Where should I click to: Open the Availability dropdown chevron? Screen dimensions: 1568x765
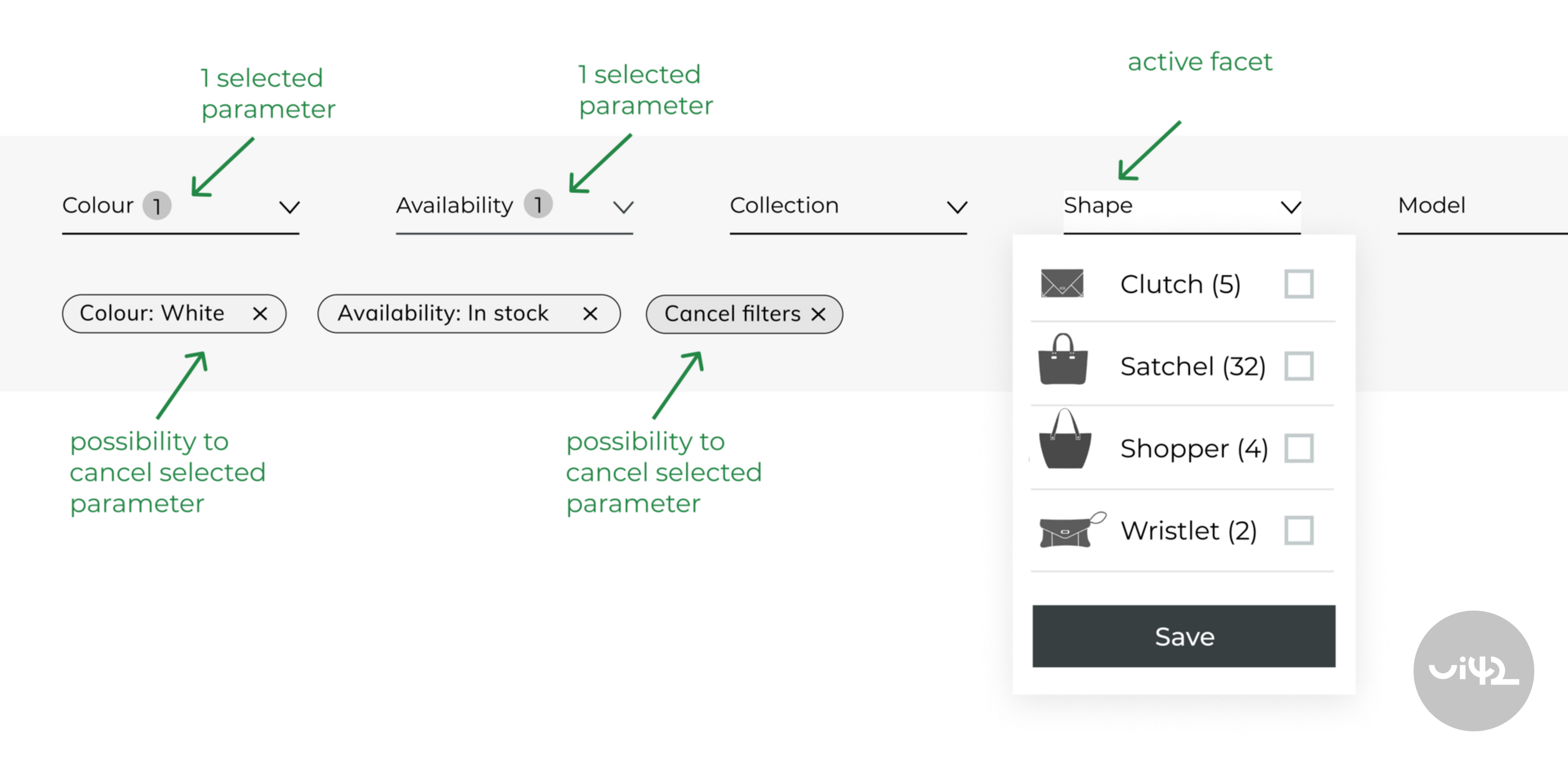[x=623, y=207]
